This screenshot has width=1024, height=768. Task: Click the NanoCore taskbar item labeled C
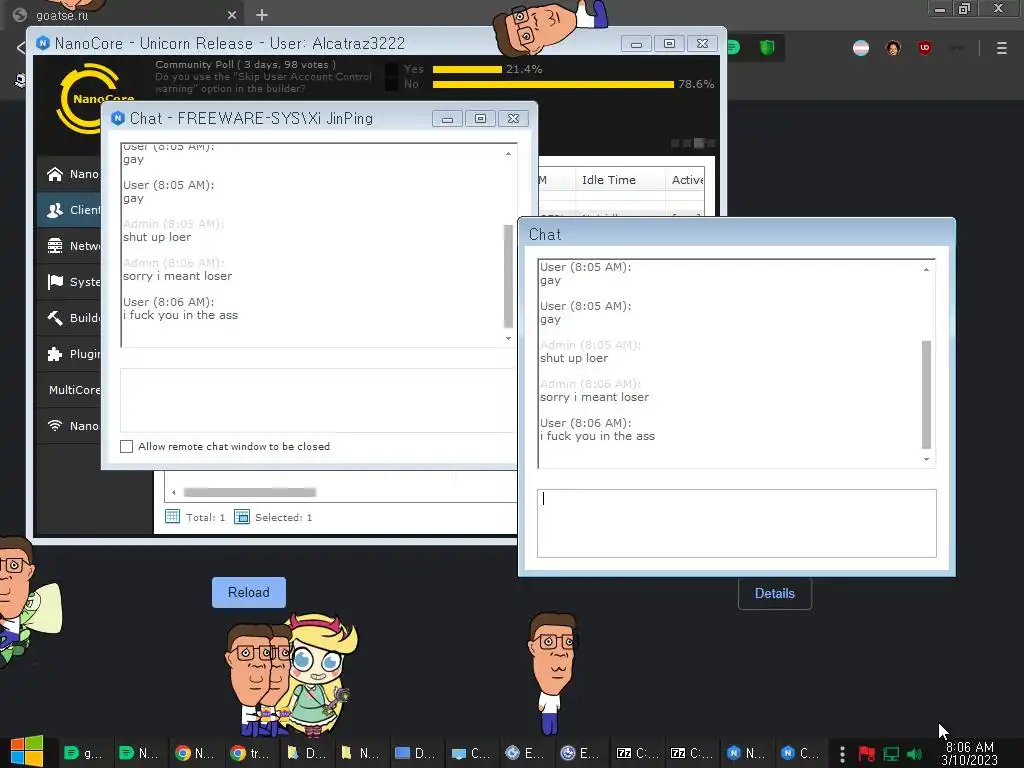coord(800,753)
